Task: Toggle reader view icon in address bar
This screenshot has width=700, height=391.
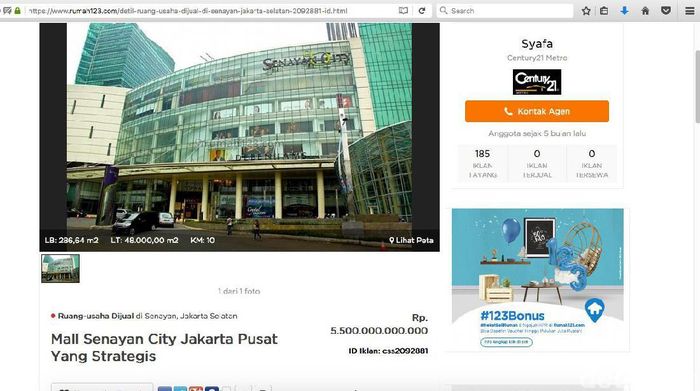Action: click(x=403, y=10)
